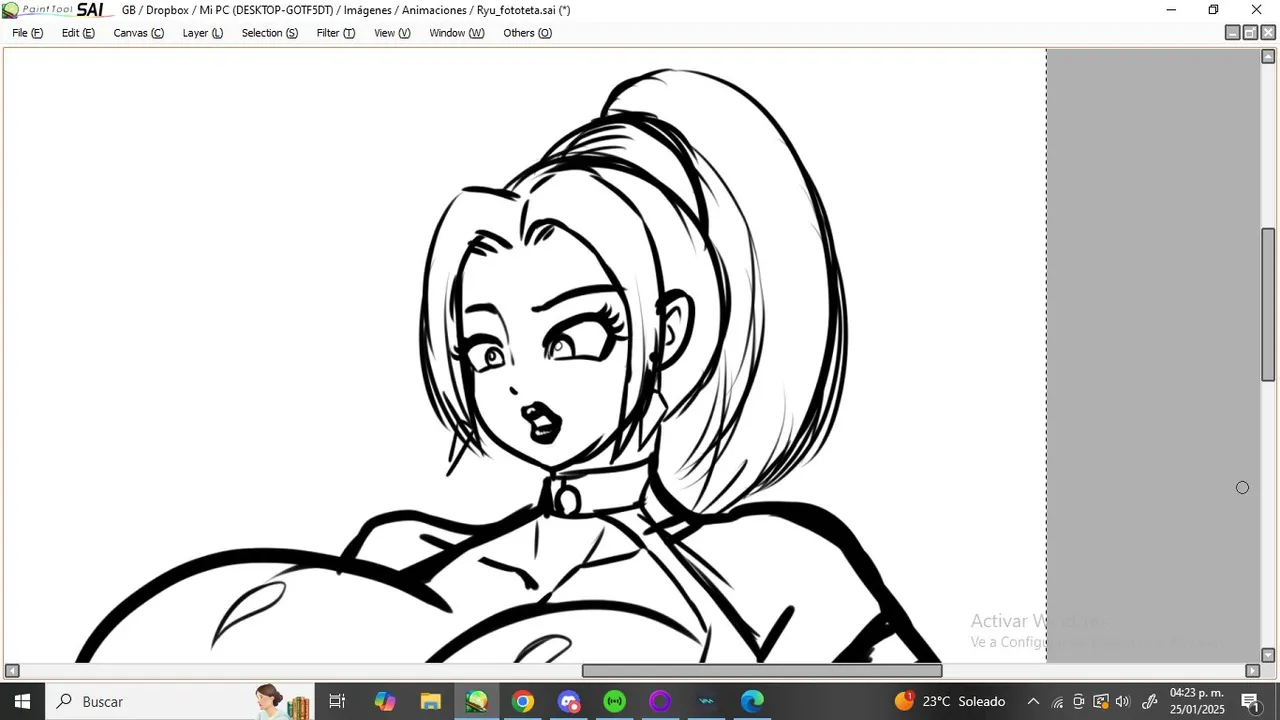Restore the inner canvas document window
This screenshot has width=1280, height=720.
pyautogui.click(x=1250, y=33)
